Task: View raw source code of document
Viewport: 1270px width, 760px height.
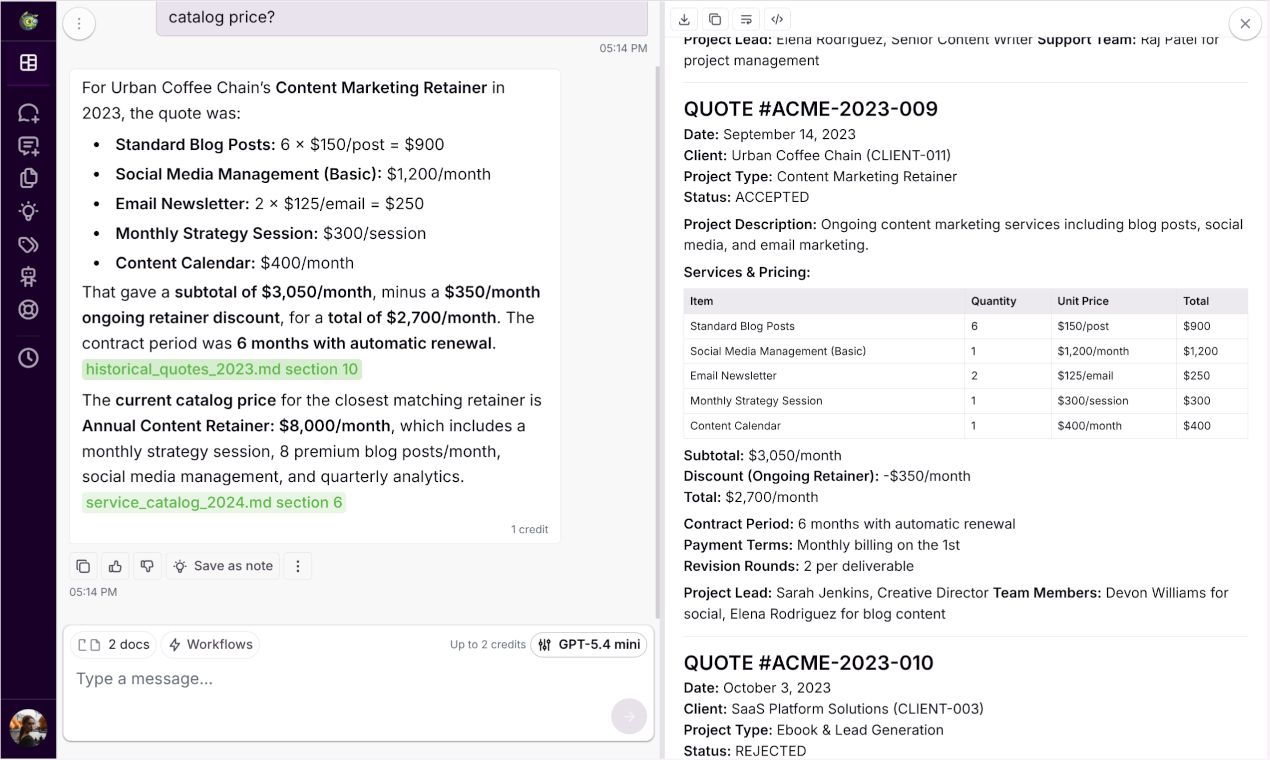Action: coord(777,19)
